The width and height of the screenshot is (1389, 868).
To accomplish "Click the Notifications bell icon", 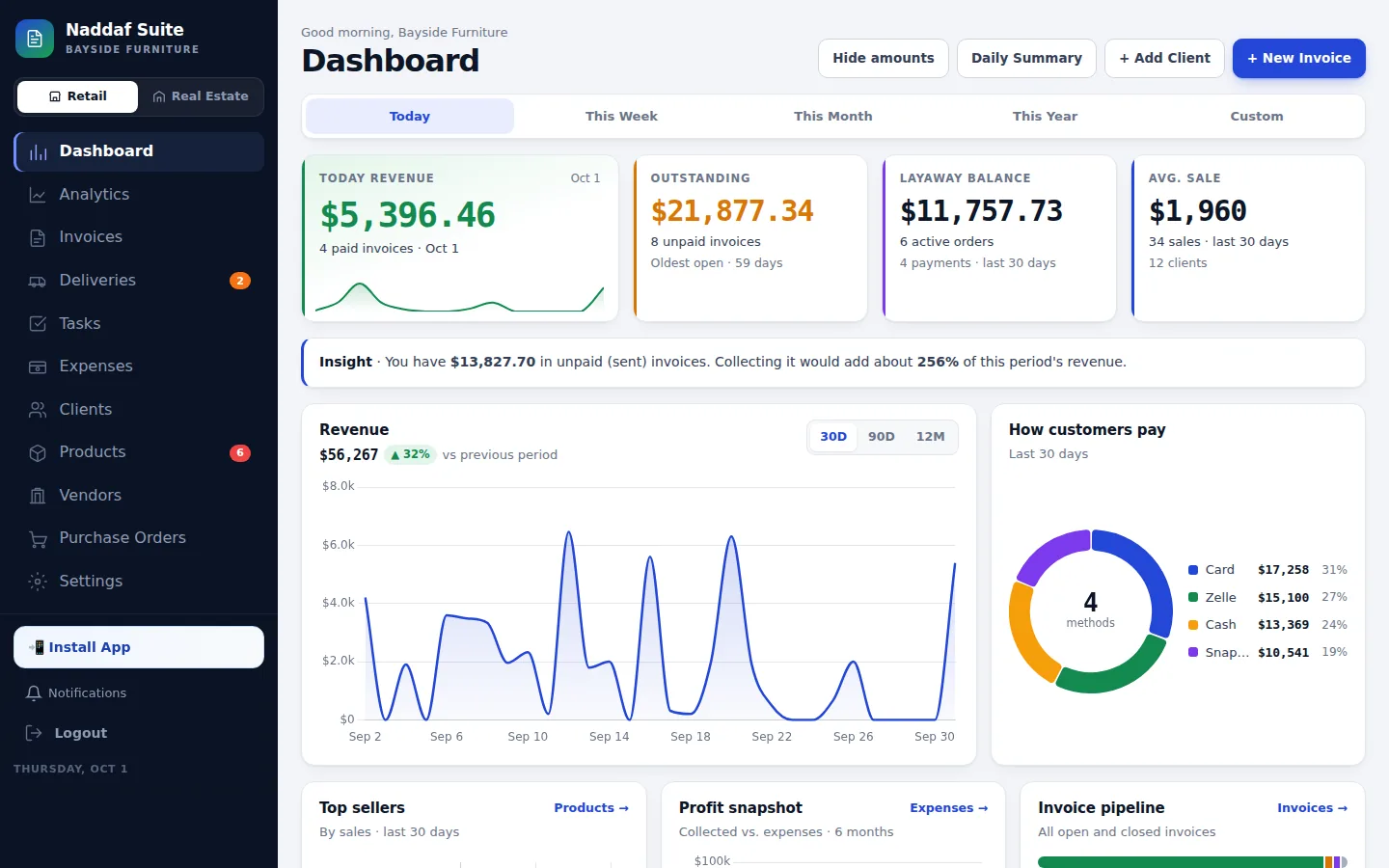I will (34, 693).
